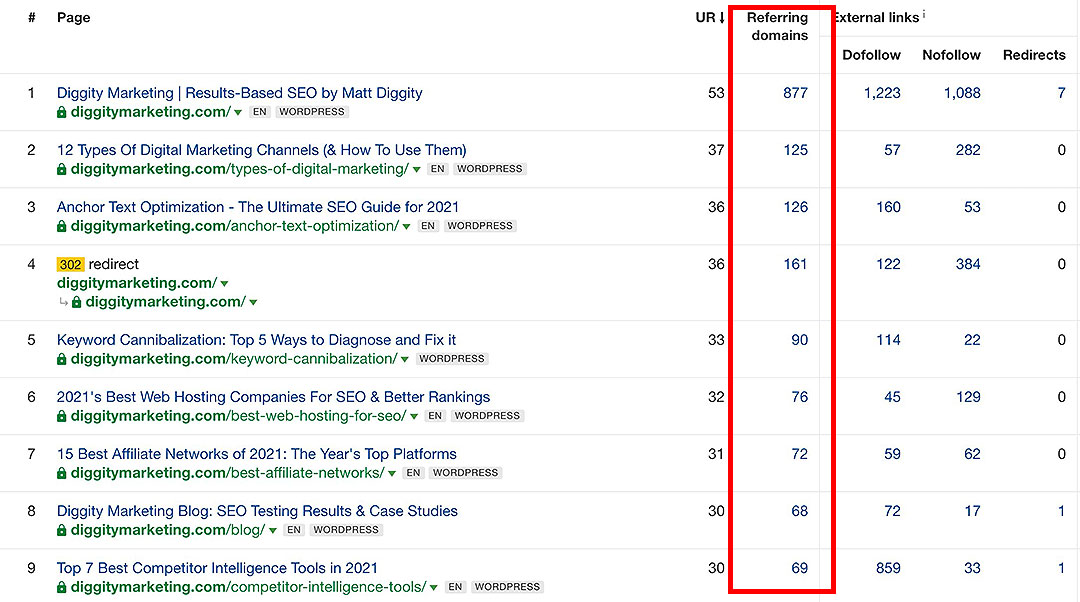Click the info icon next to External links
1080x602 pixels.
tap(924, 14)
